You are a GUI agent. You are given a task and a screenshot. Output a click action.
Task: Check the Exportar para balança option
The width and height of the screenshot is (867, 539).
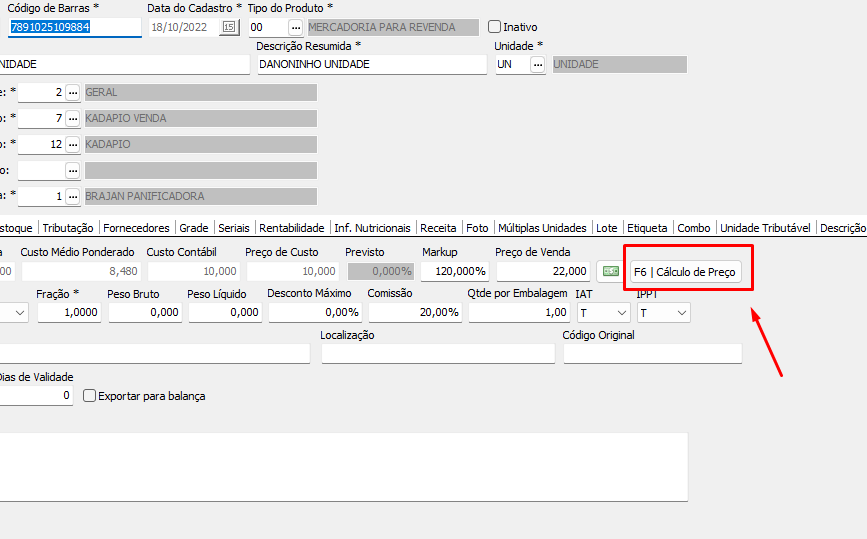coord(90,396)
